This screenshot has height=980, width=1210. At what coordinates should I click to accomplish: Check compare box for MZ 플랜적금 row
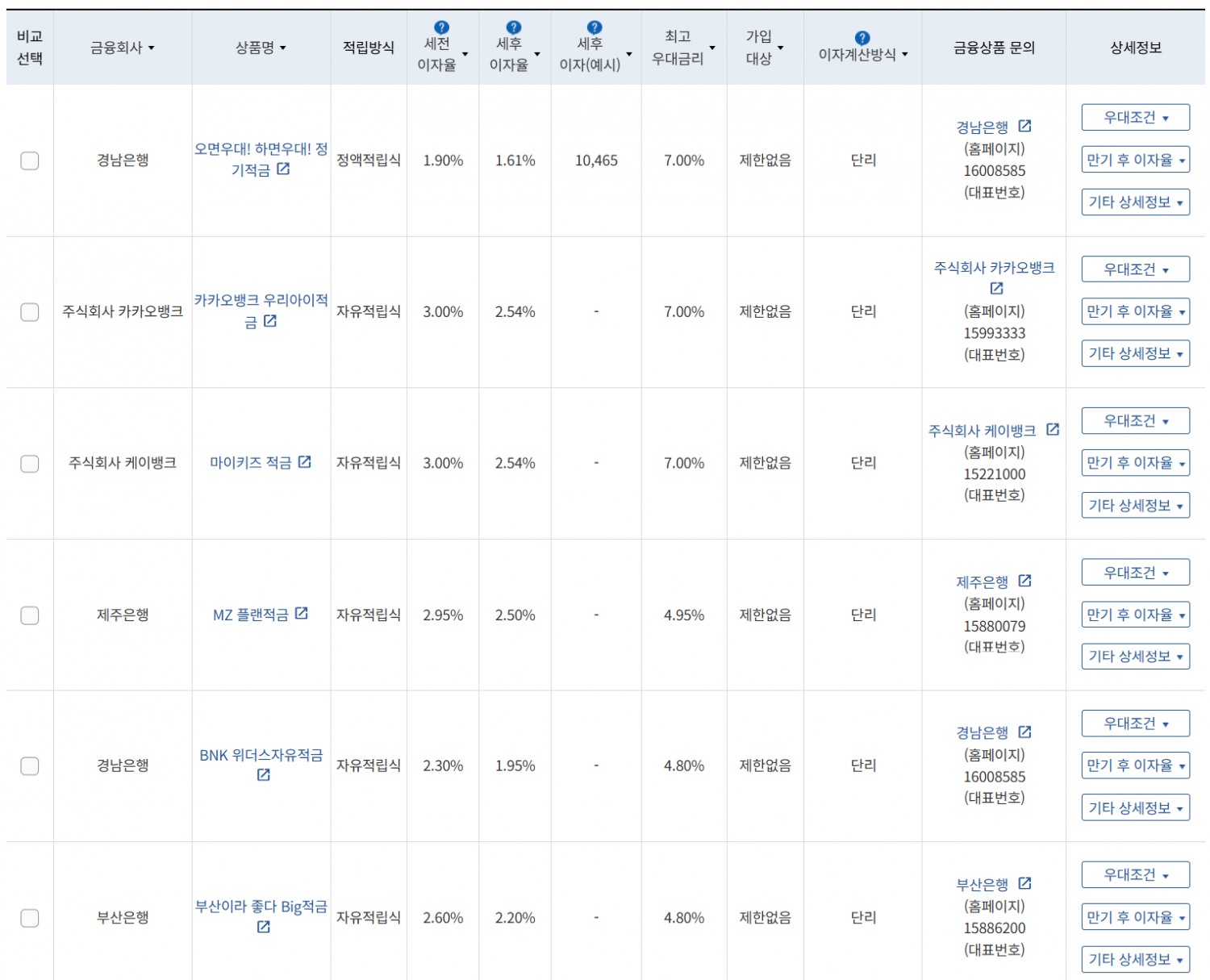tap(30, 615)
